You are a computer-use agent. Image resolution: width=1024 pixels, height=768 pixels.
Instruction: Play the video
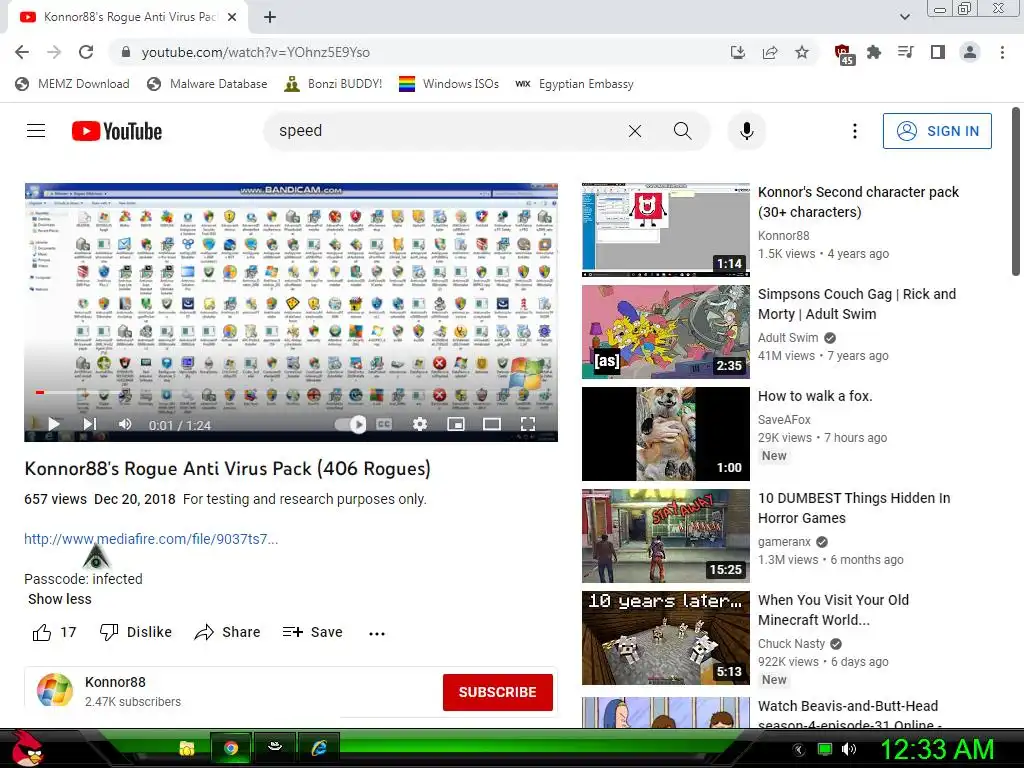[x=54, y=424]
